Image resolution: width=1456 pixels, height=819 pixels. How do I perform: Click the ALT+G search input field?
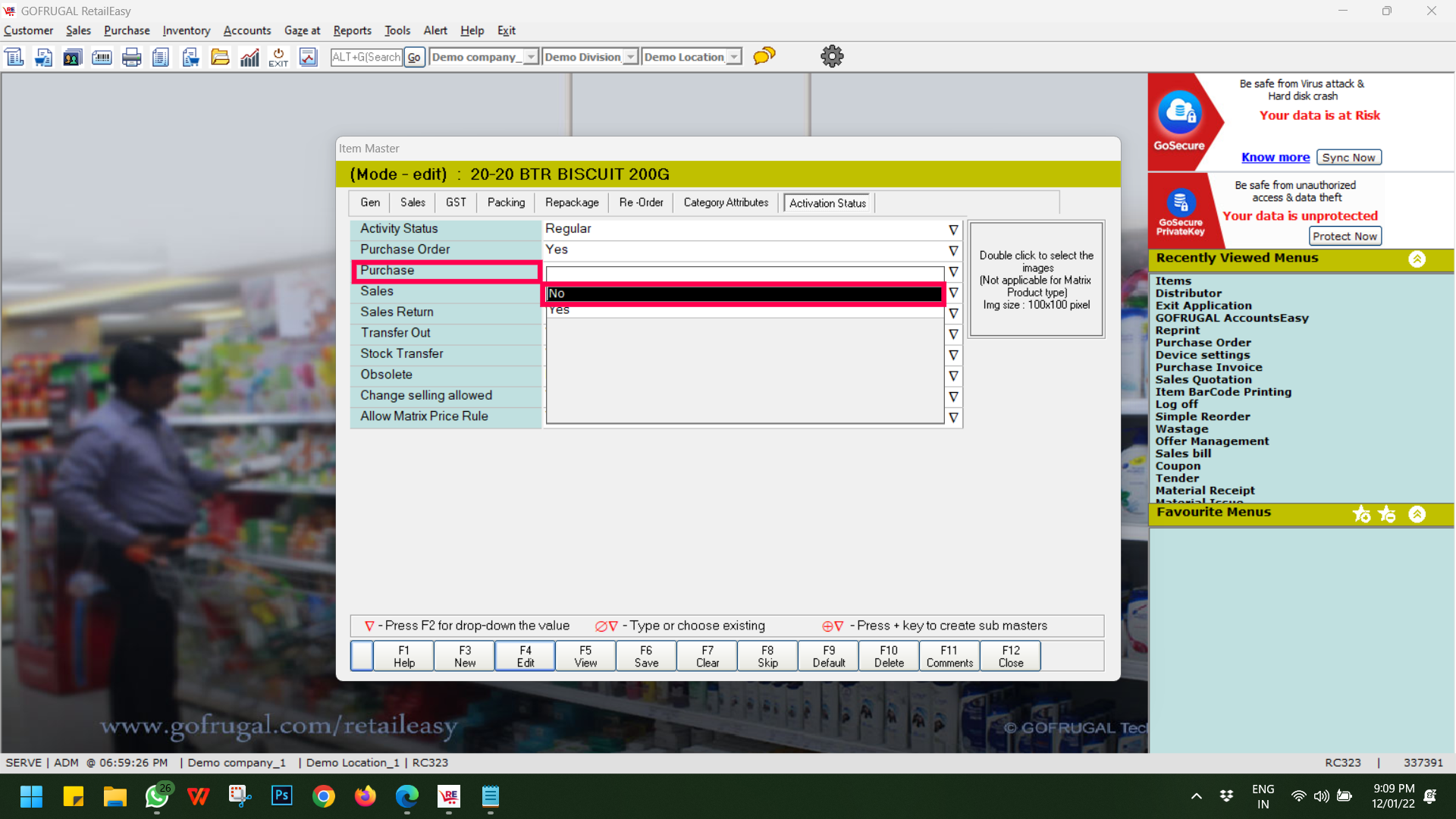(x=366, y=57)
